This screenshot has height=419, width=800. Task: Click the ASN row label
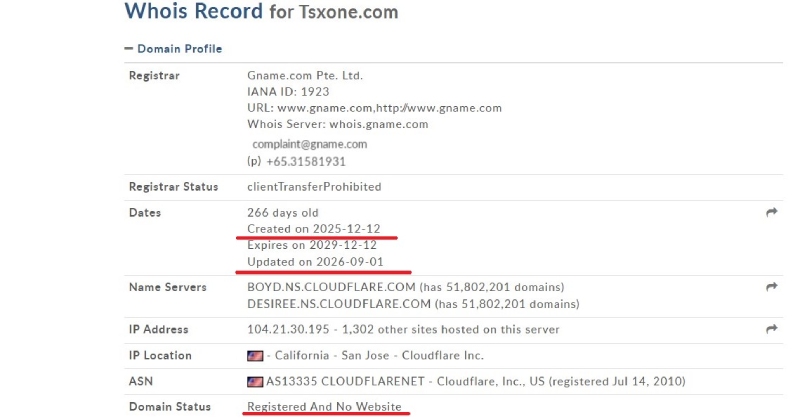click(x=141, y=381)
